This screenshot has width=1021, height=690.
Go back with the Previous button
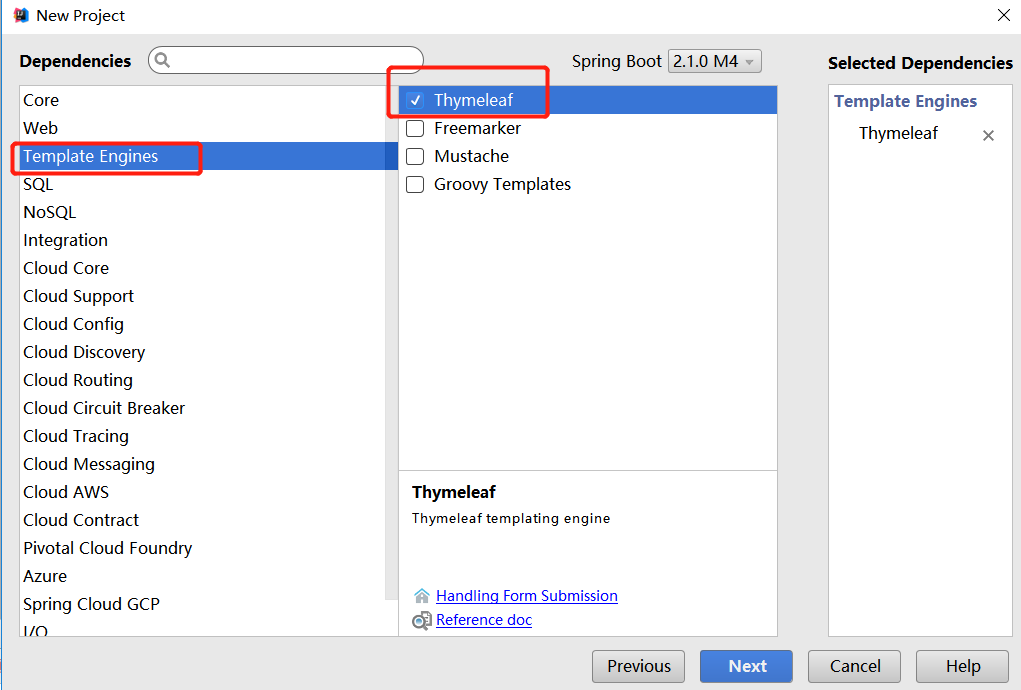click(638, 666)
